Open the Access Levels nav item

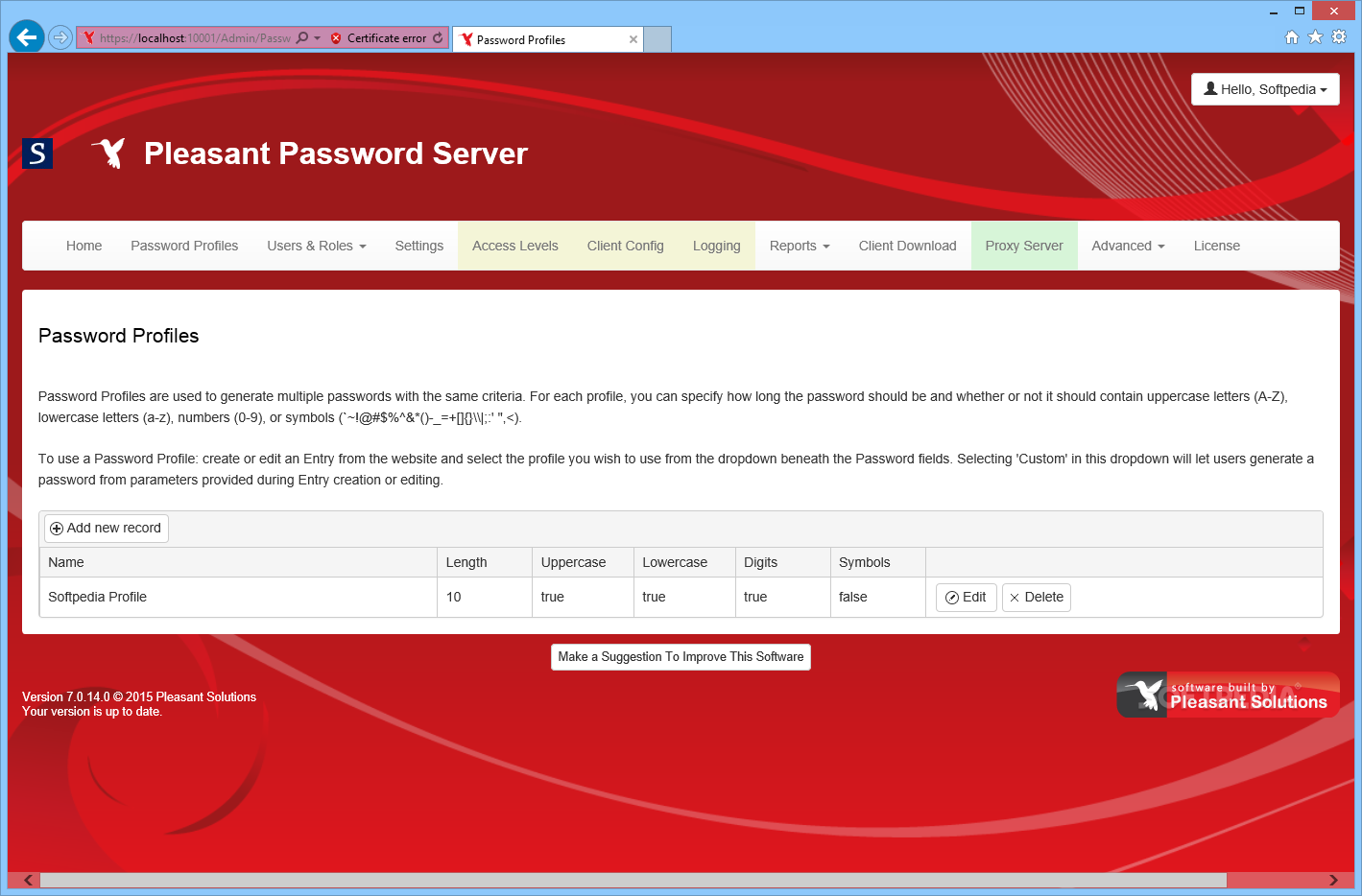pyautogui.click(x=515, y=246)
